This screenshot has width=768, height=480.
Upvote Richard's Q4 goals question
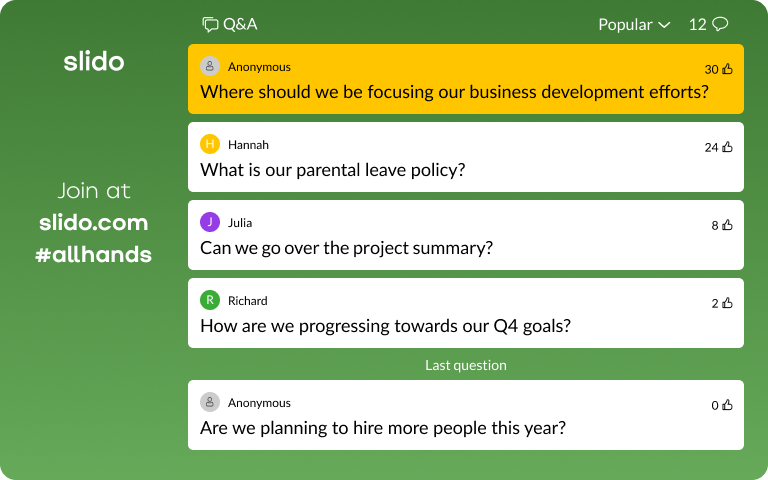click(x=727, y=303)
